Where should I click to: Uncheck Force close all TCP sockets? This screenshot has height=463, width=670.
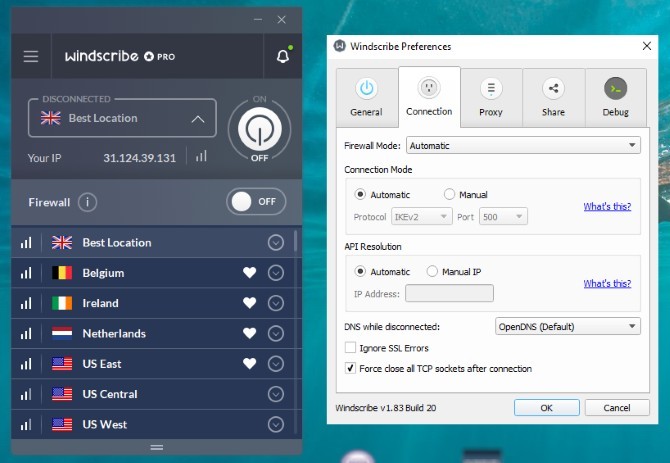[350, 368]
